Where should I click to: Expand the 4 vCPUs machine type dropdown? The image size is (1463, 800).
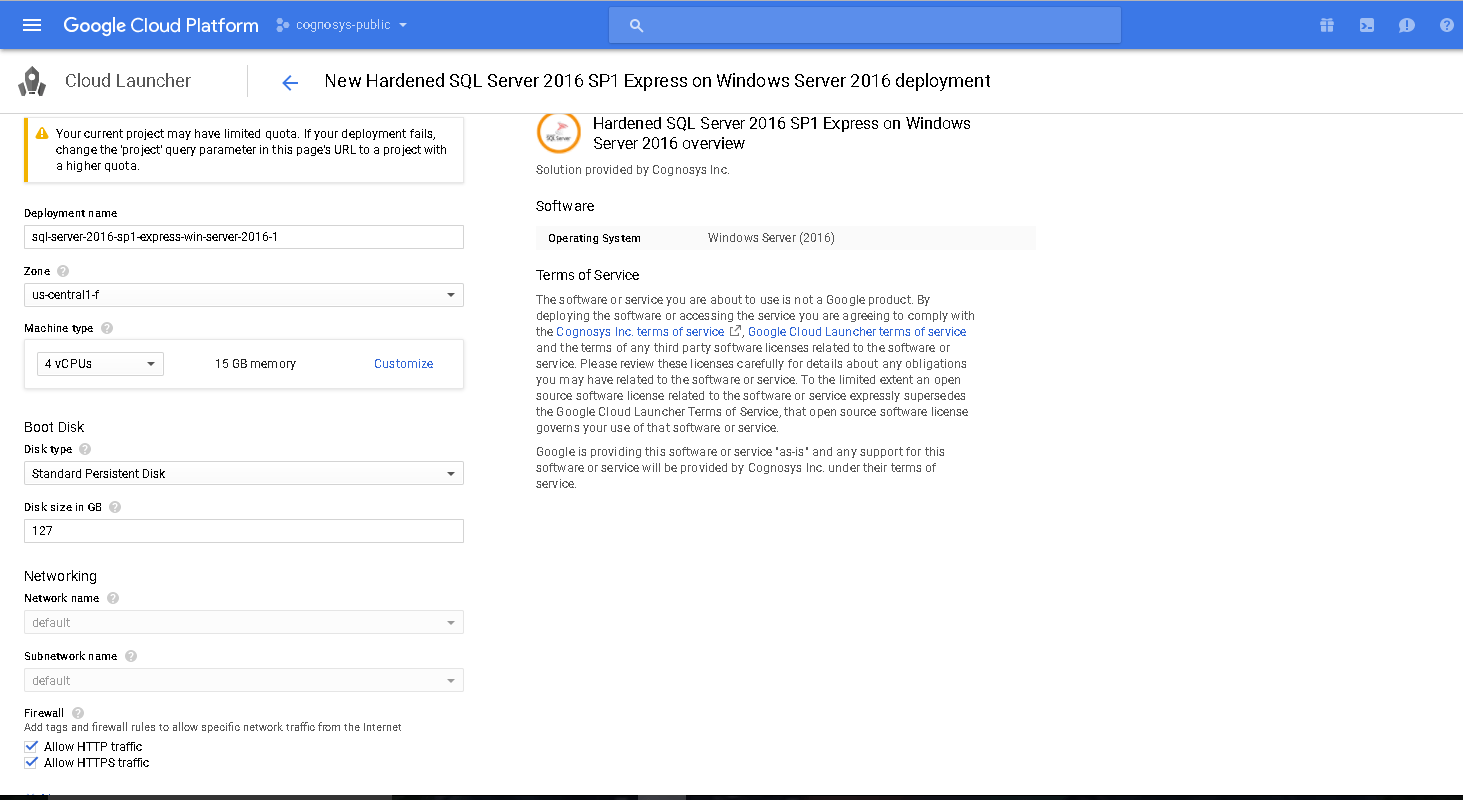coord(100,364)
